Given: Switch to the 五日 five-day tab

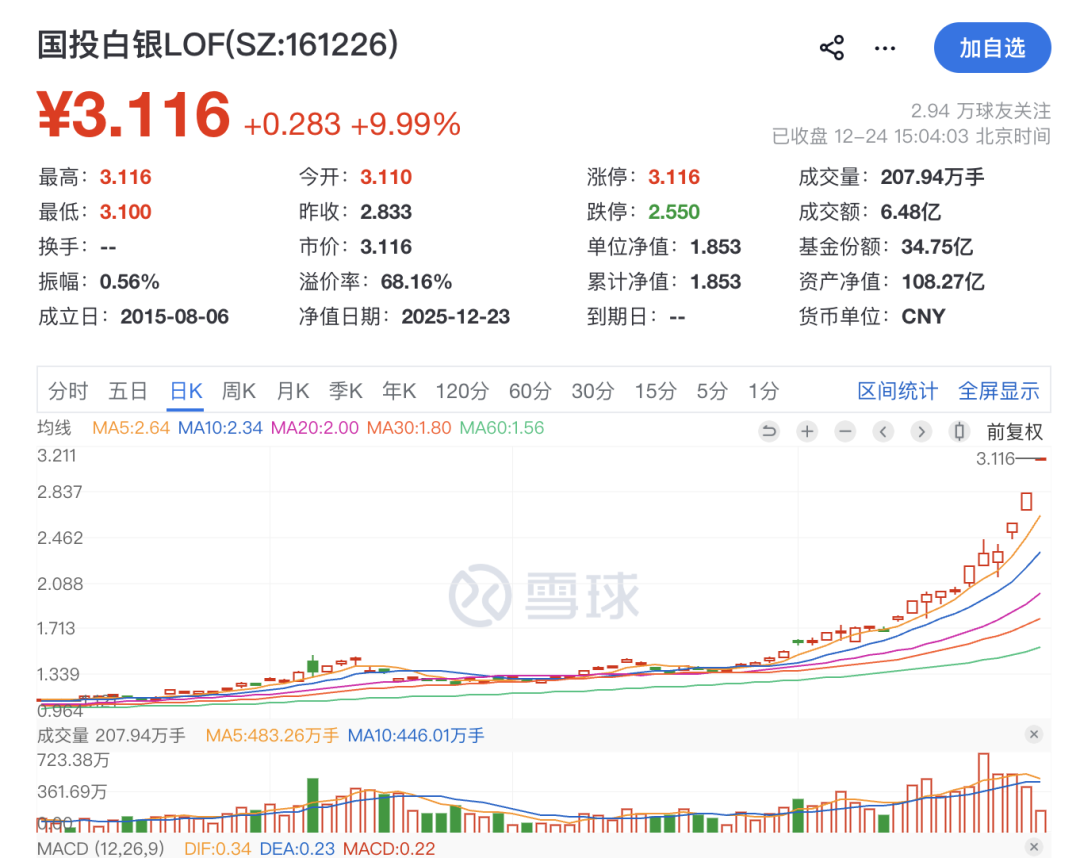Looking at the screenshot, I should click(x=126, y=391).
